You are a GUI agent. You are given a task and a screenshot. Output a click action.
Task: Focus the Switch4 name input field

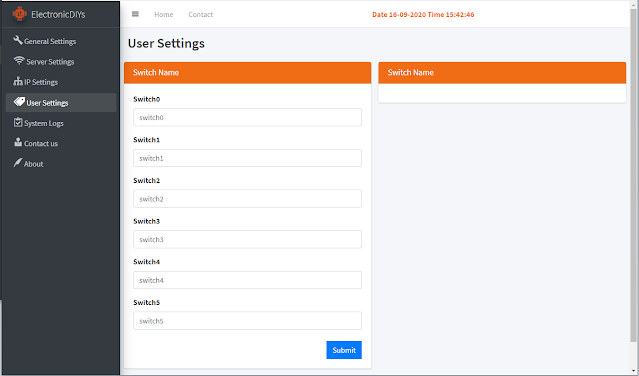click(247, 280)
